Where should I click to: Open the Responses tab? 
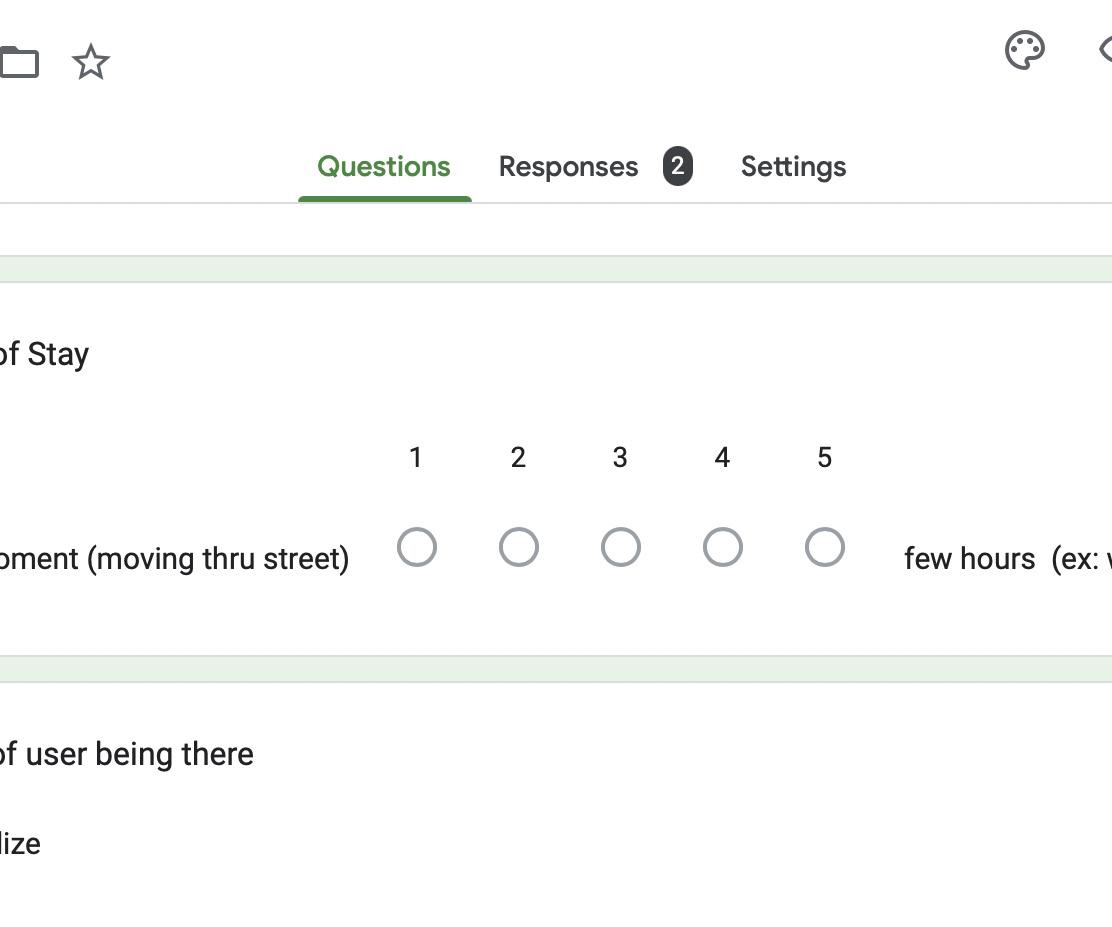(x=568, y=167)
